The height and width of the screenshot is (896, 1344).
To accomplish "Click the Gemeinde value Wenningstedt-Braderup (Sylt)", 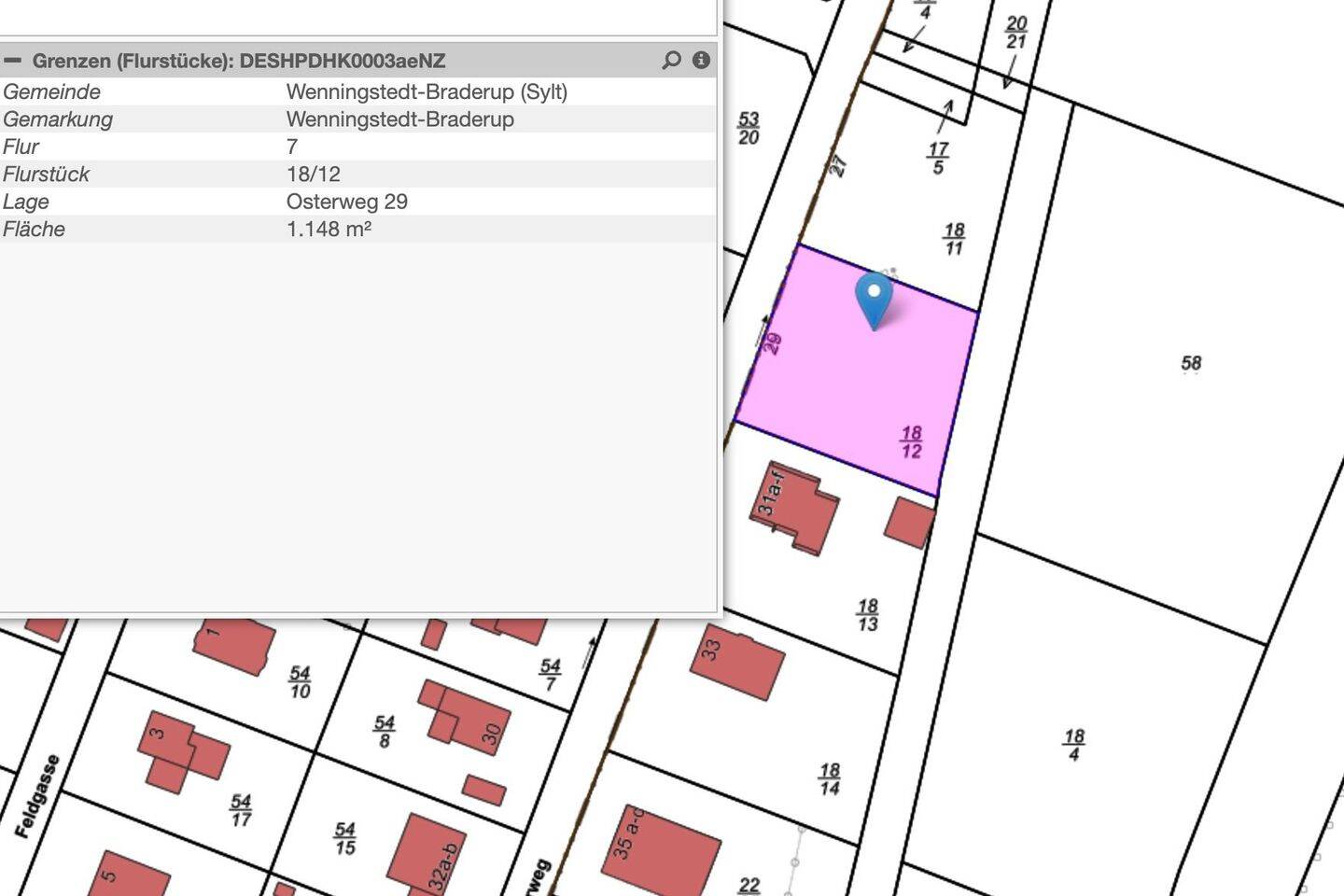I will pyautogui.click(x=427, y=91).
